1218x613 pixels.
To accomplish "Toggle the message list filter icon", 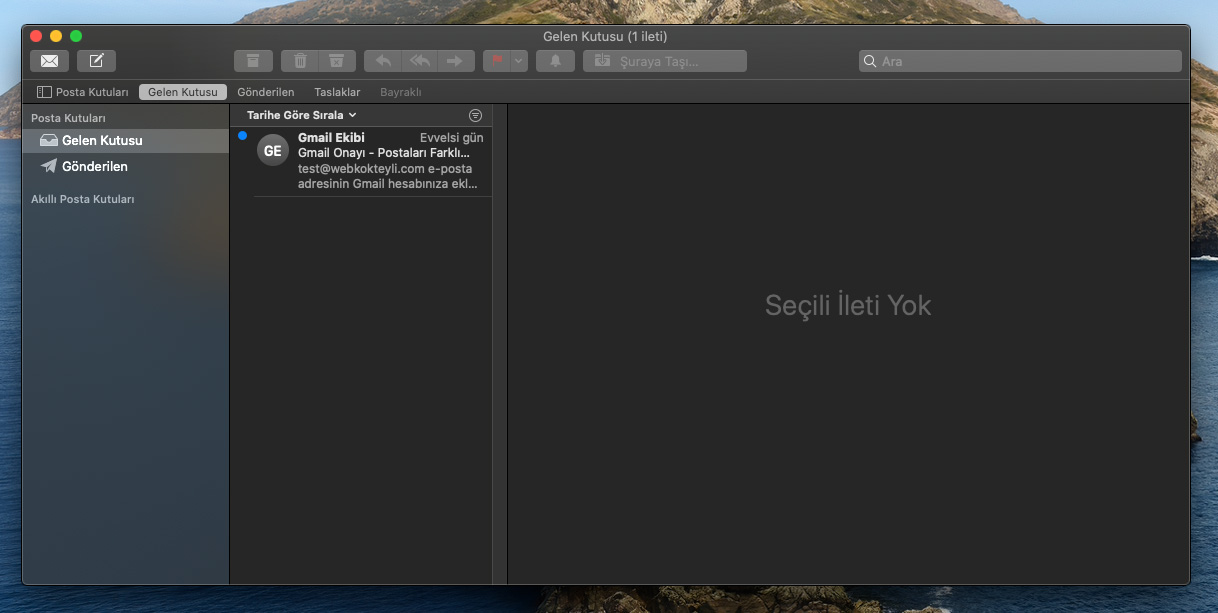I will click(475, 115).
